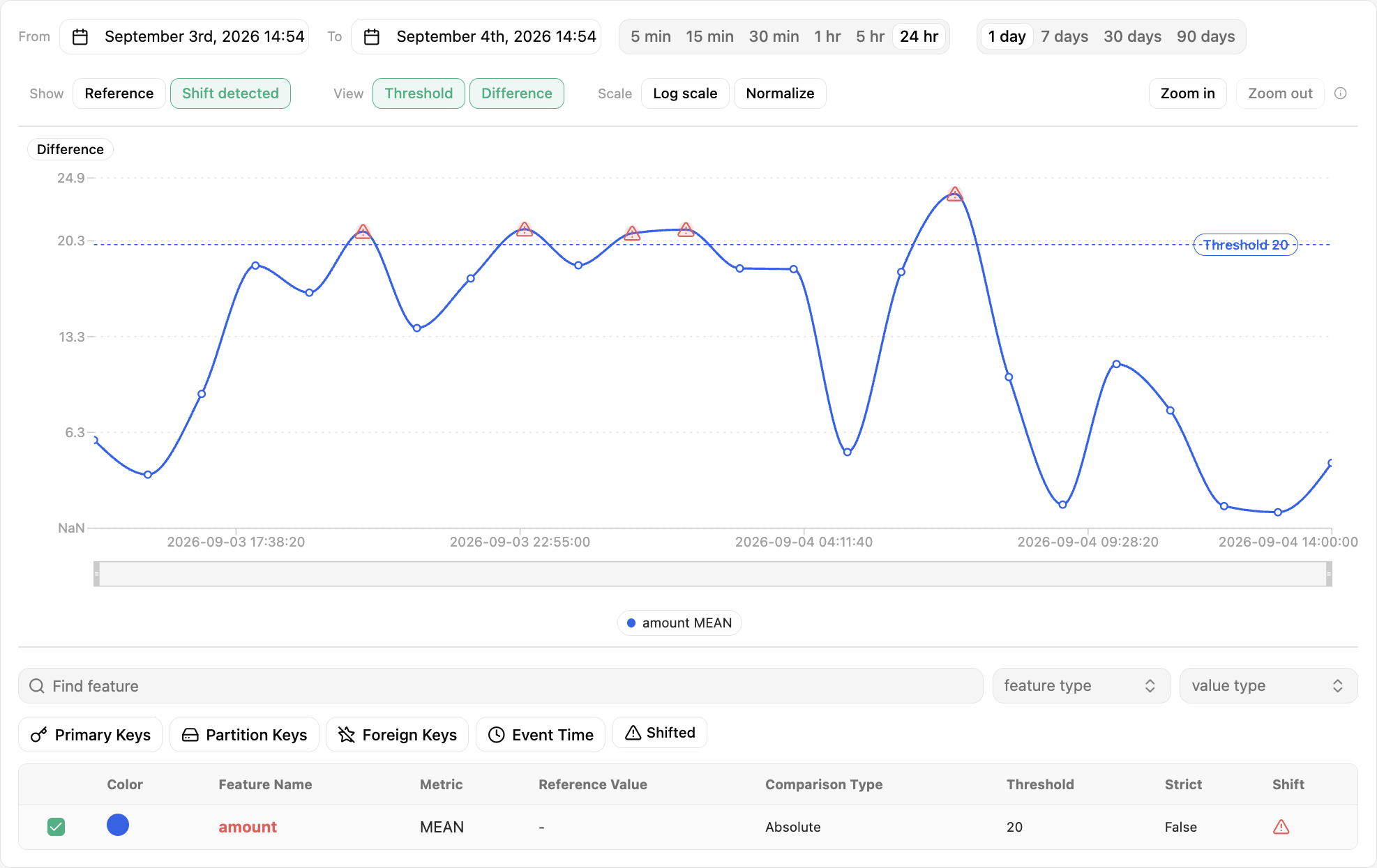The image size is (1377, 868).
Task: Click the info icon beside Zoom out
Action: [1341, 93]
